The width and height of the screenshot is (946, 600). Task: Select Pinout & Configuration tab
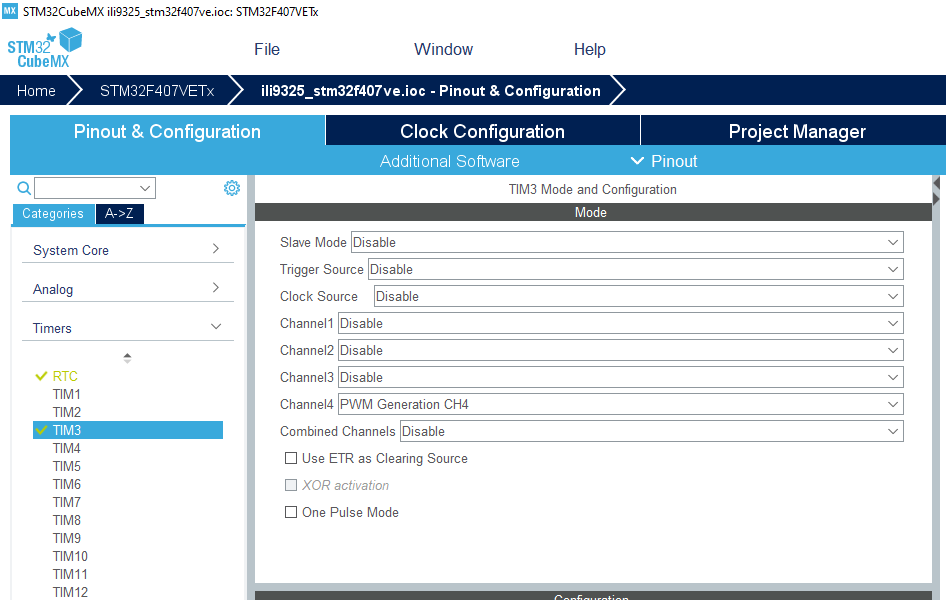[x=167, y=131]
